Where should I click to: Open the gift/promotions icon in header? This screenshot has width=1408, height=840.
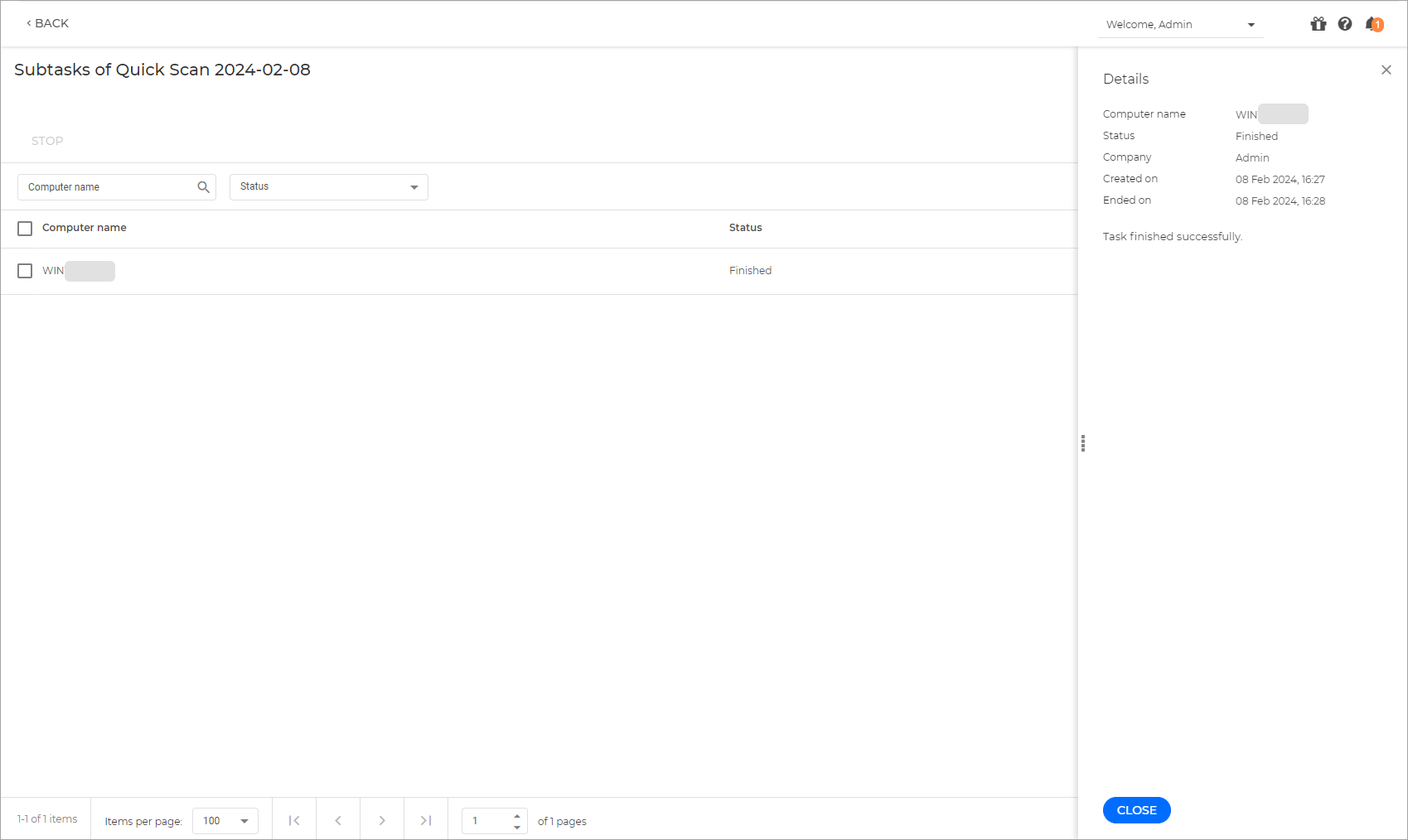pyautogui.click(x=1318, y=24)
